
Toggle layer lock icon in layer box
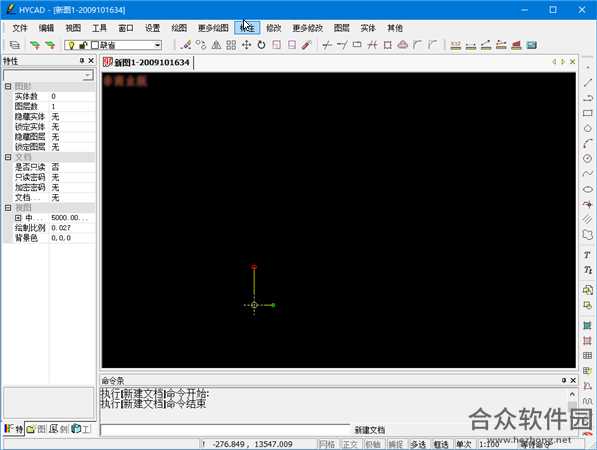tap(83, 45)
